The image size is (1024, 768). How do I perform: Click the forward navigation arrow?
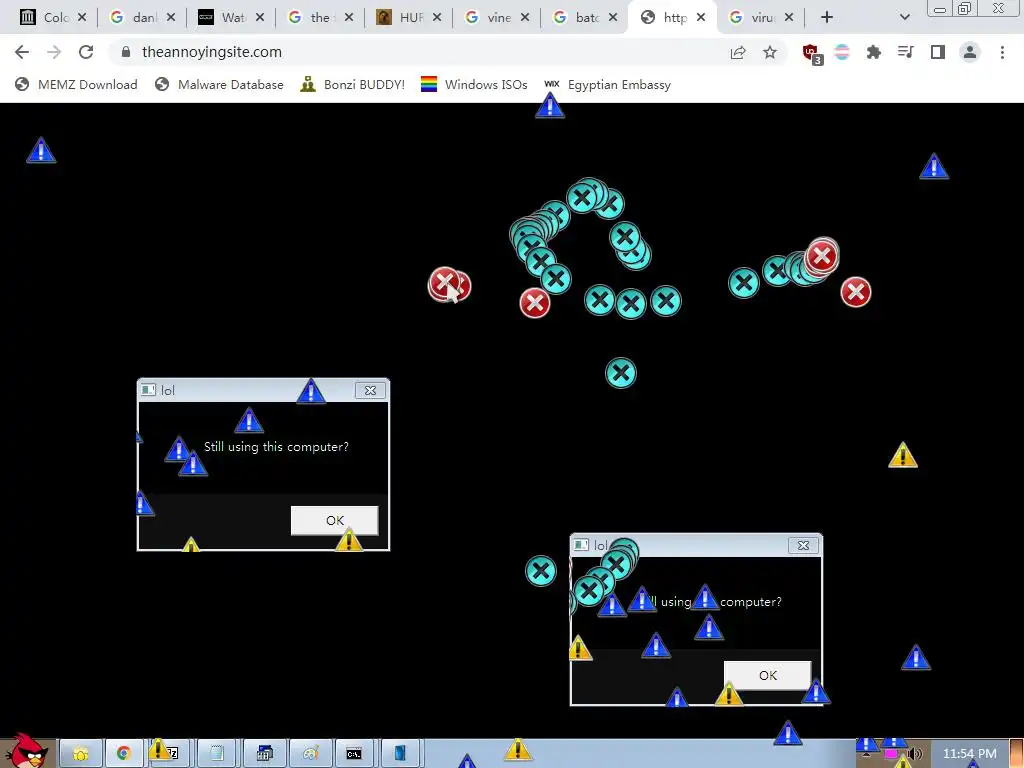tap(54, 52)
